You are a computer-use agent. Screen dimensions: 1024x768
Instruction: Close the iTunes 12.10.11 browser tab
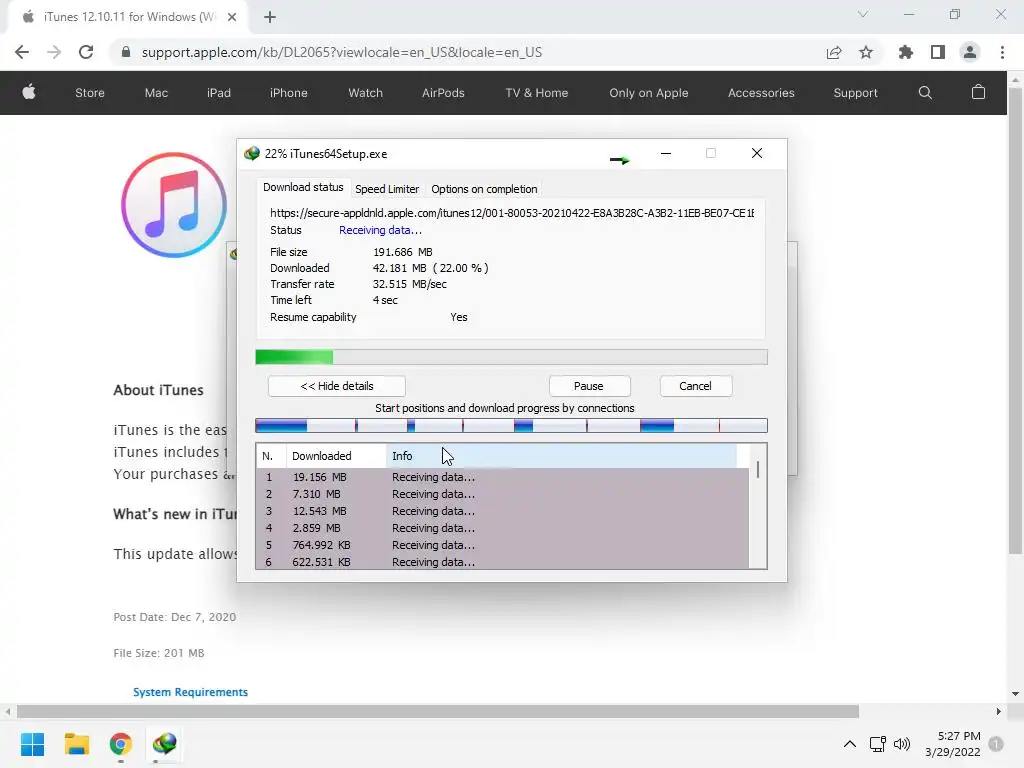[232, 17]
